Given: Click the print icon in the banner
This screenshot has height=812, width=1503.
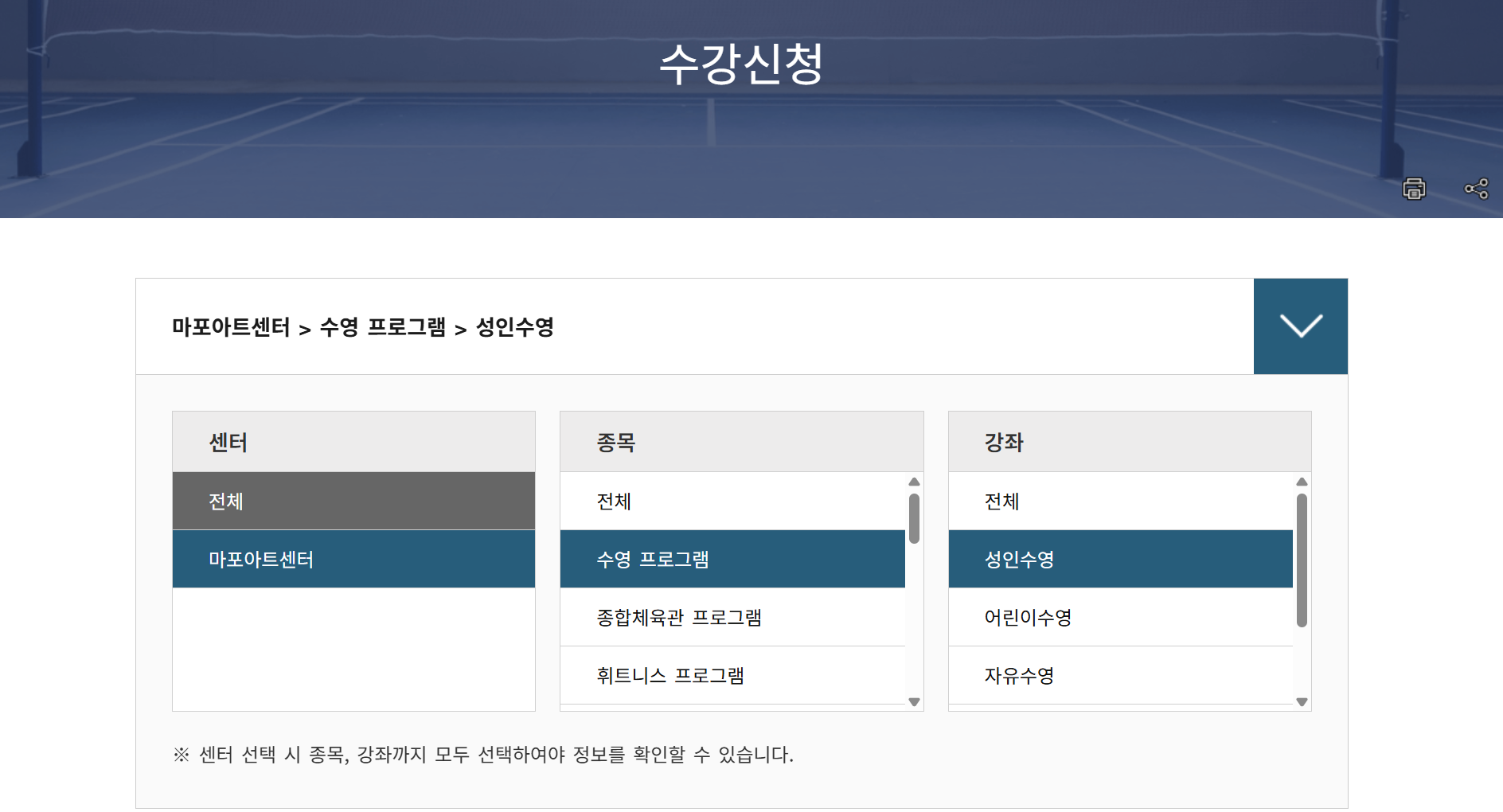Looking at the screenshot, I should [x=1413, y=189].
